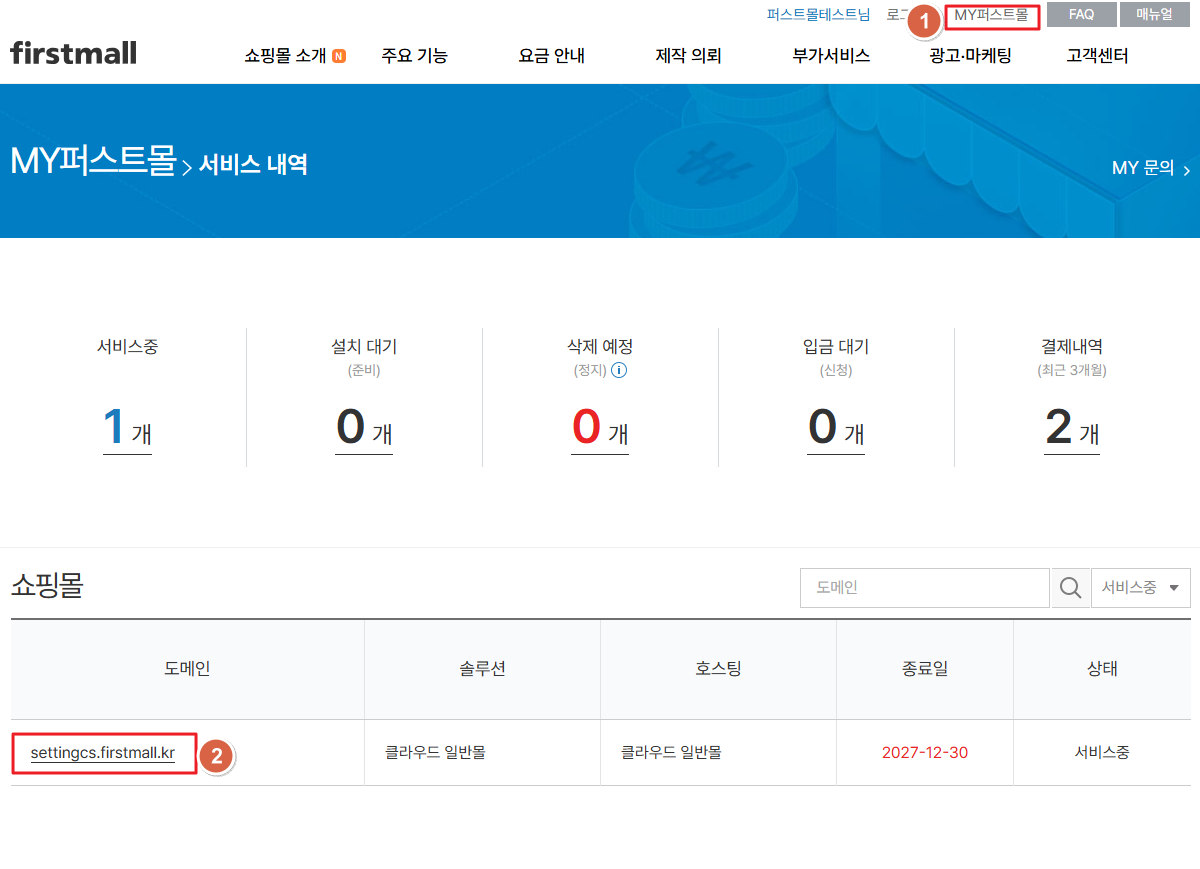Click the search magnifier icon
Screen dimensions: 1200x869
coord(1070,588)
